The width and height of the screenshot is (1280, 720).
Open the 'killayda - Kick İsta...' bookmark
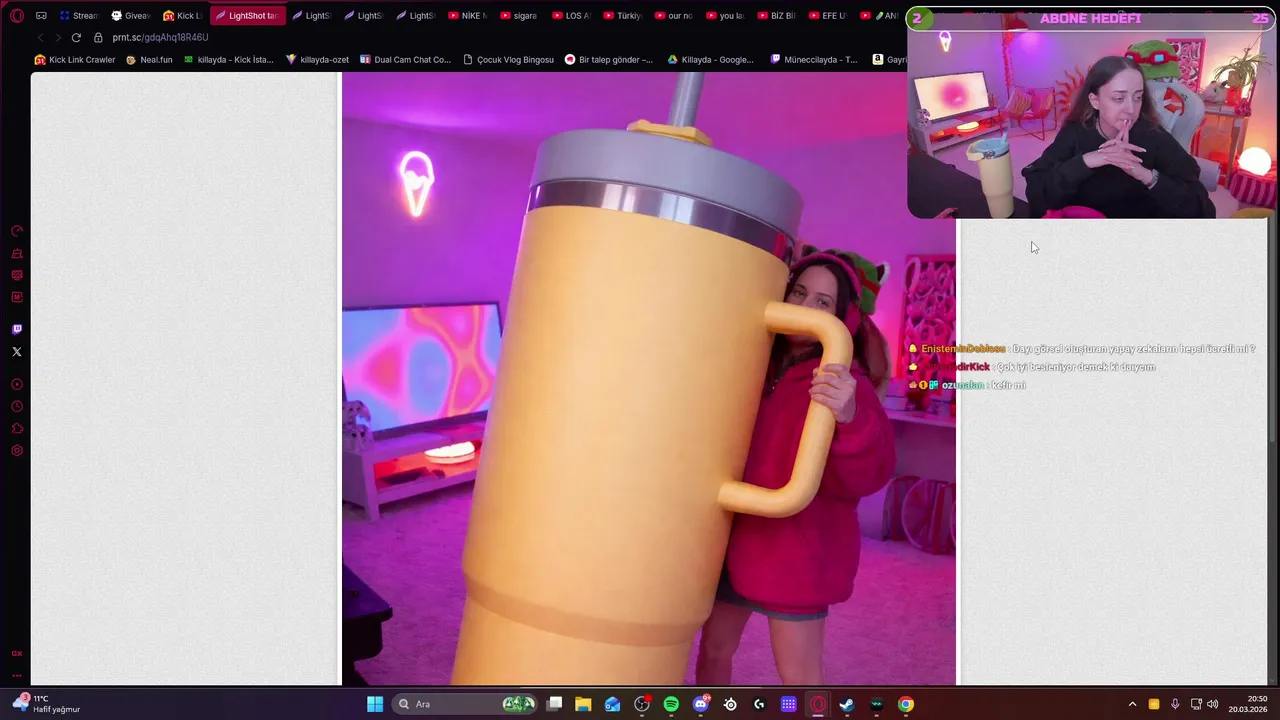point(229,60)
